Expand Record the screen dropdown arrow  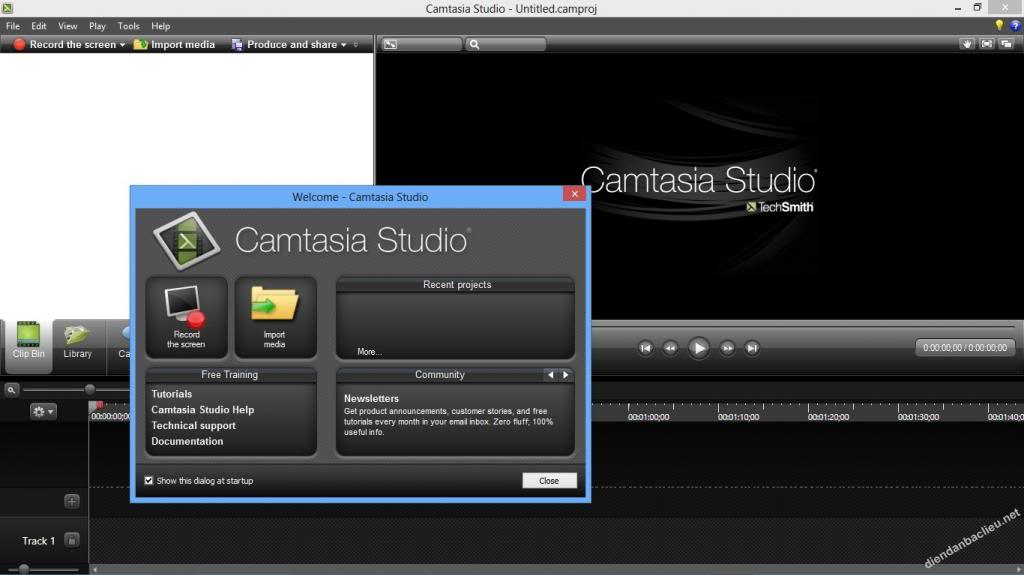coord(122,45)
